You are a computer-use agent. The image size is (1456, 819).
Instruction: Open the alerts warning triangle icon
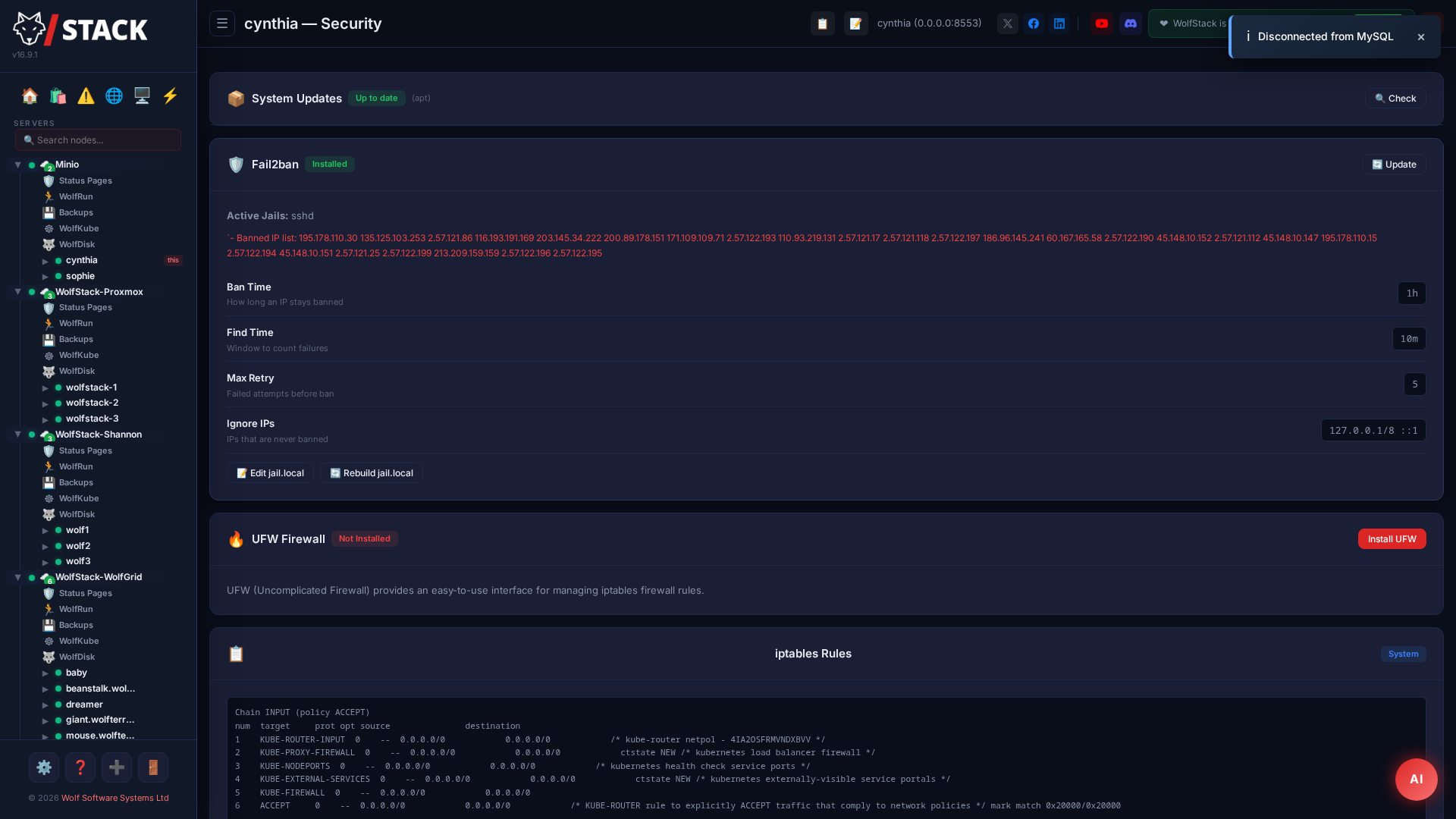[86, 96]
